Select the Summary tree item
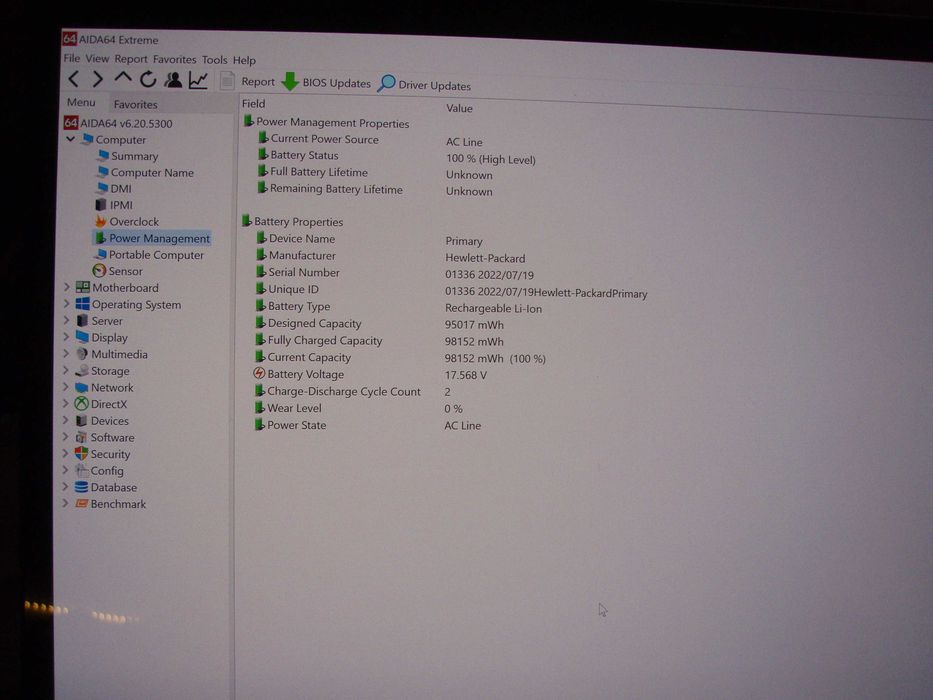Image resolution: width=933 pixels, height=700 pixels. (128, 156)
